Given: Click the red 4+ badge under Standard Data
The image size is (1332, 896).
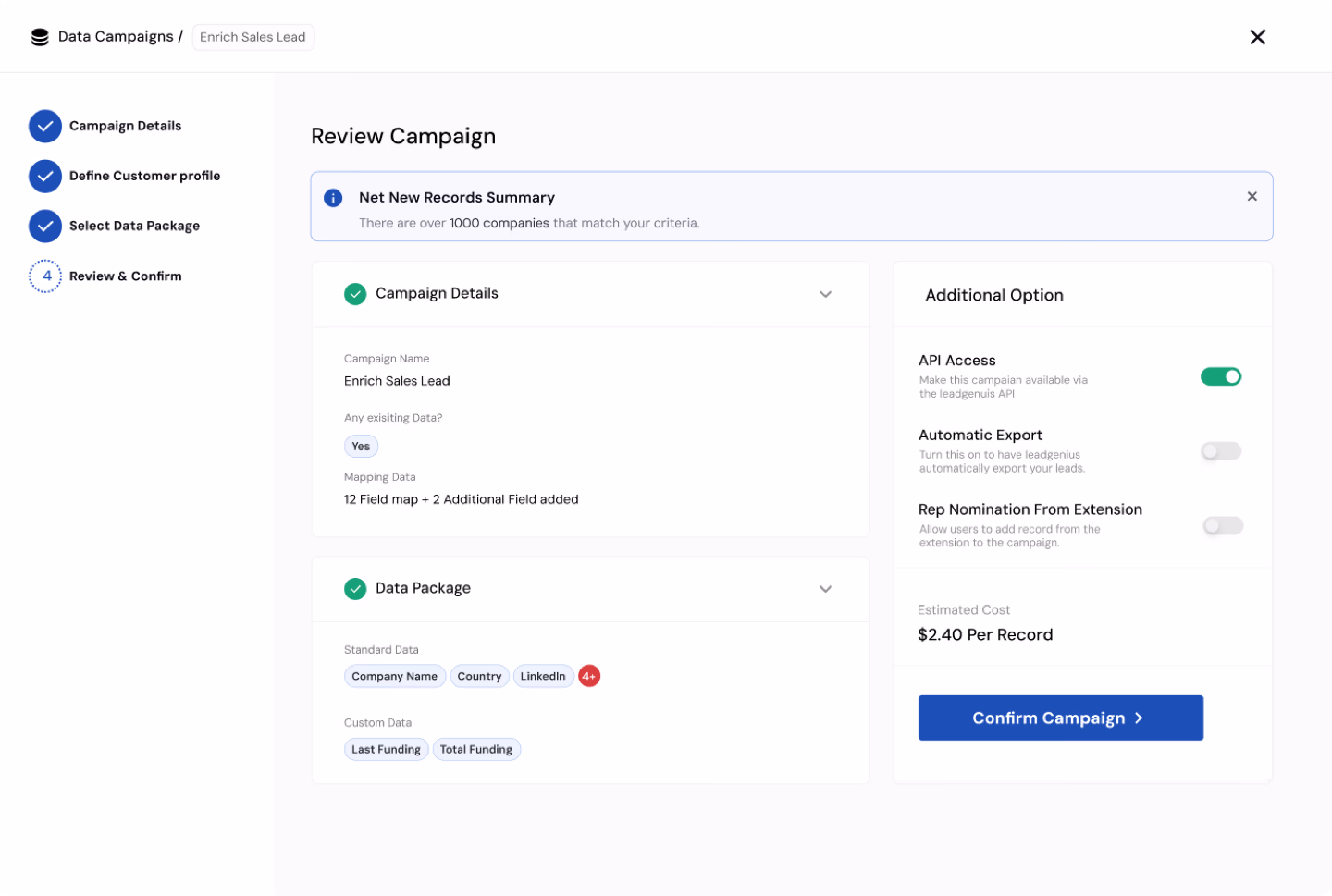Looking at the screenshot, I should click(589, 676).
